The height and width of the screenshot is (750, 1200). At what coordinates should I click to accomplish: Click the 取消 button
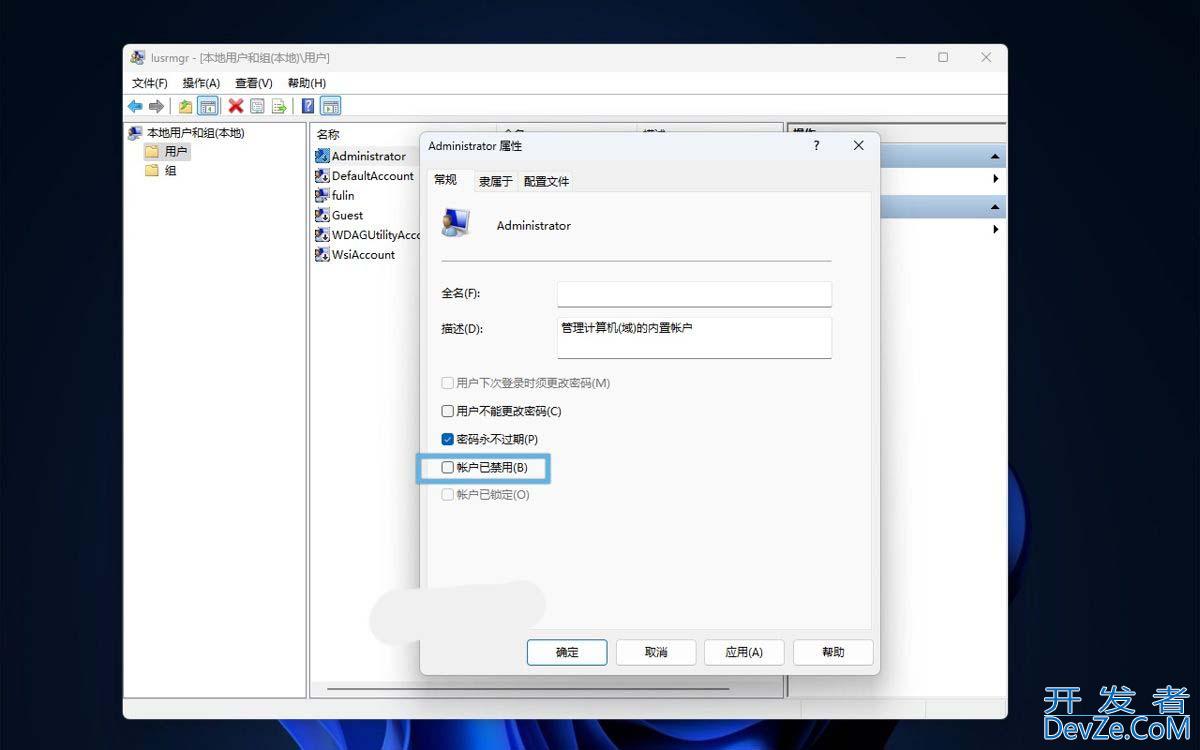tap(656, 652)
